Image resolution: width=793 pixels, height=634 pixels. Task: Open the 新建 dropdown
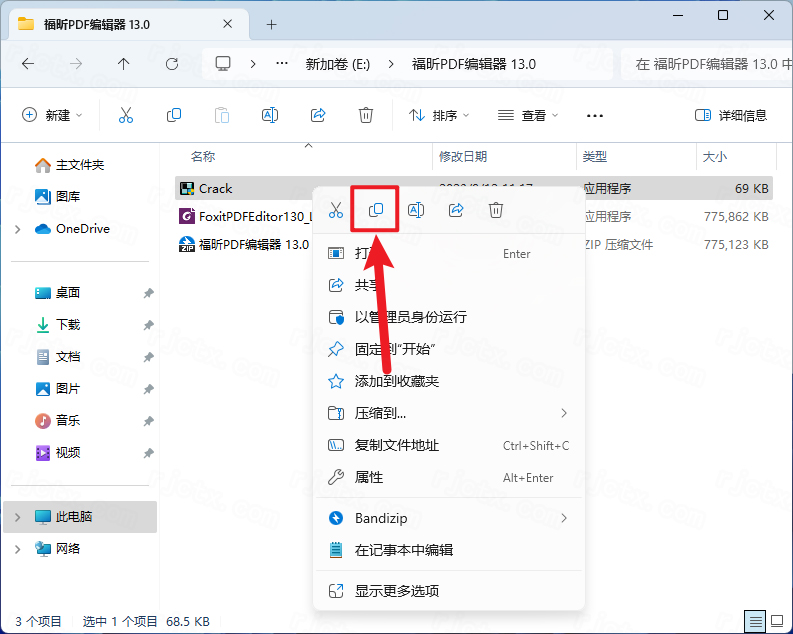[x=52, y=115]
